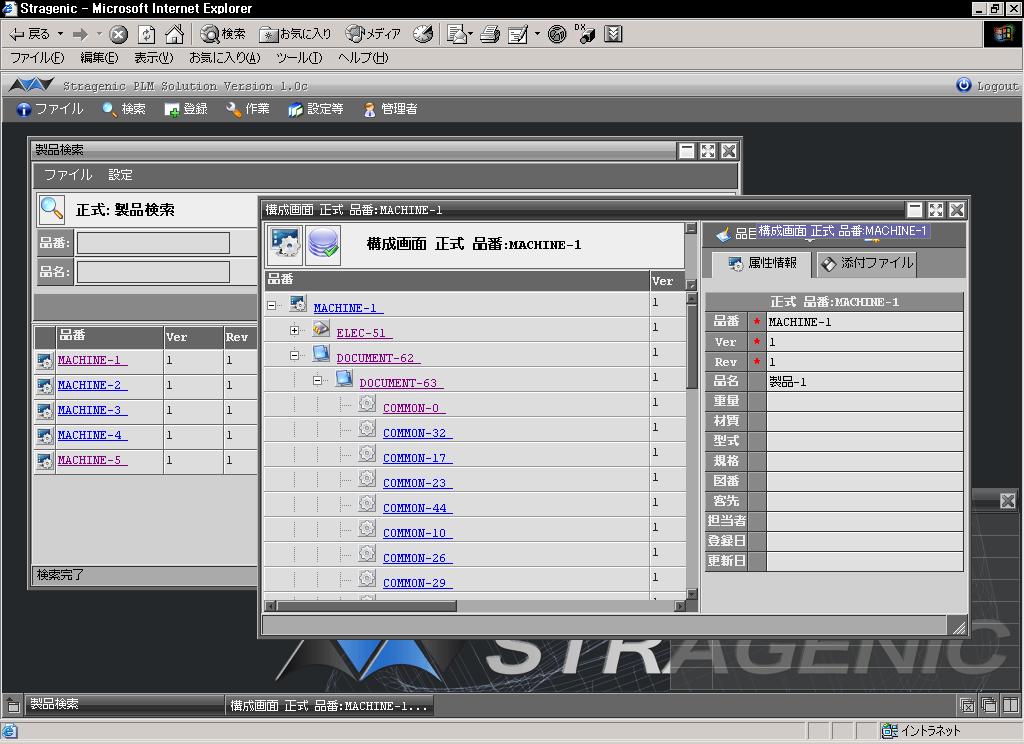Screen dimensions: 1024x744
Task: Open COMMON-32 link in tree
Action: coord(417,433)
